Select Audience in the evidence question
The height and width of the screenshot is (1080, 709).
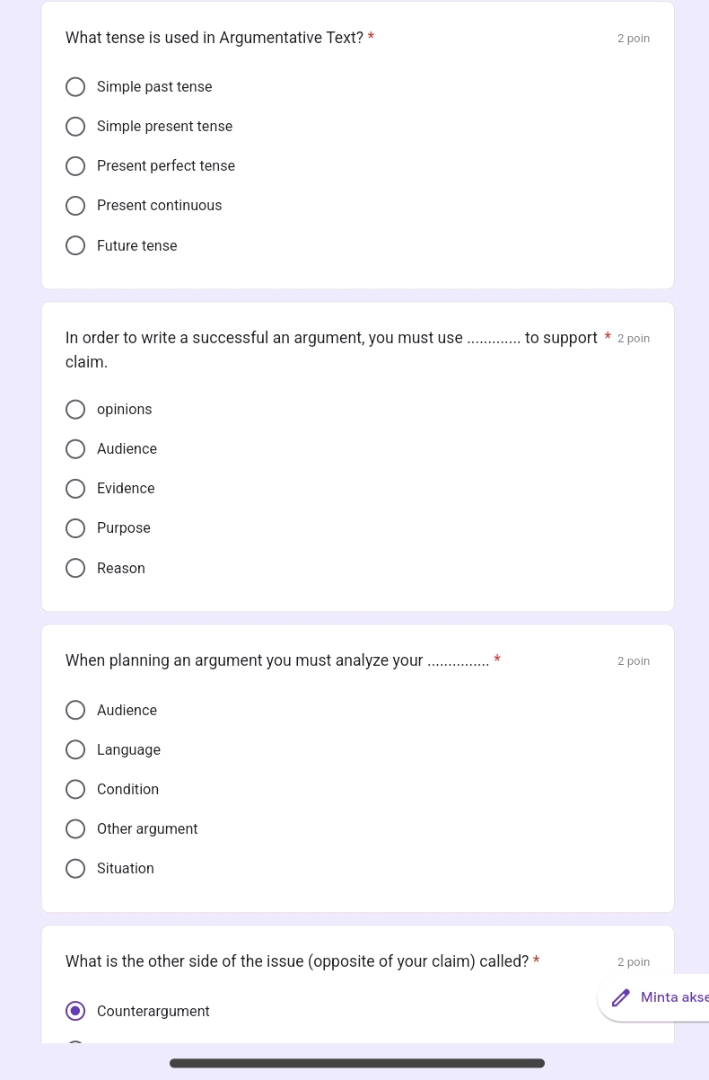coord(75,449)
